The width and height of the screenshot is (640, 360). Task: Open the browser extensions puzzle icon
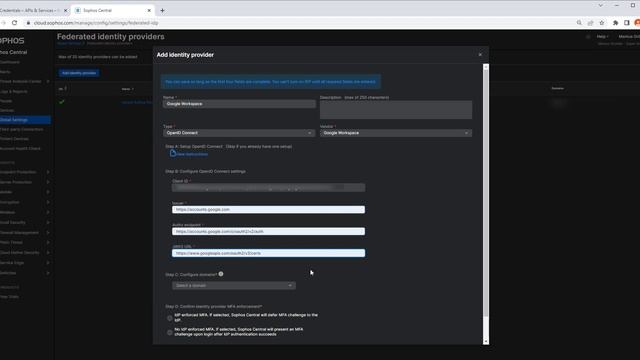click(616, 23)
